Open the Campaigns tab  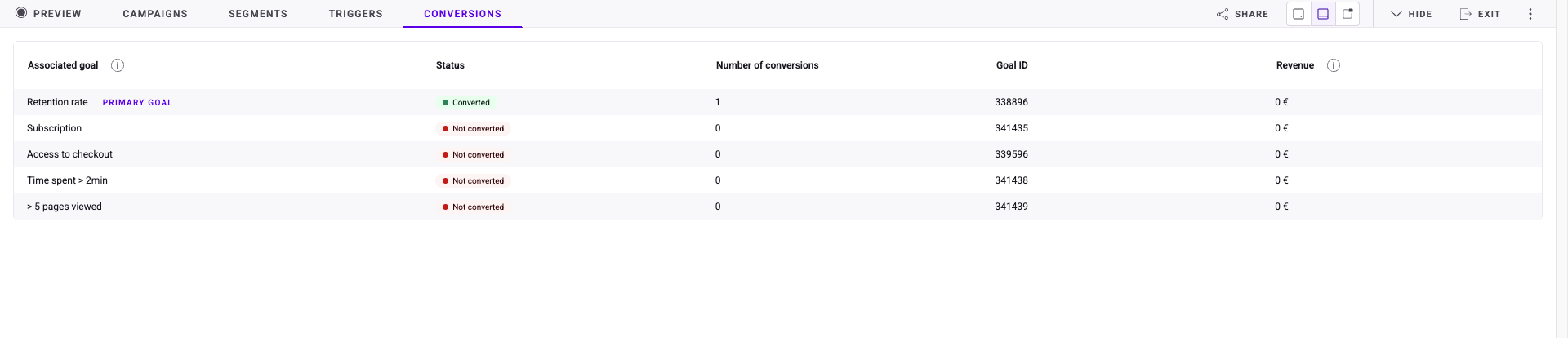pyautogui.click(x=155, y=14)
